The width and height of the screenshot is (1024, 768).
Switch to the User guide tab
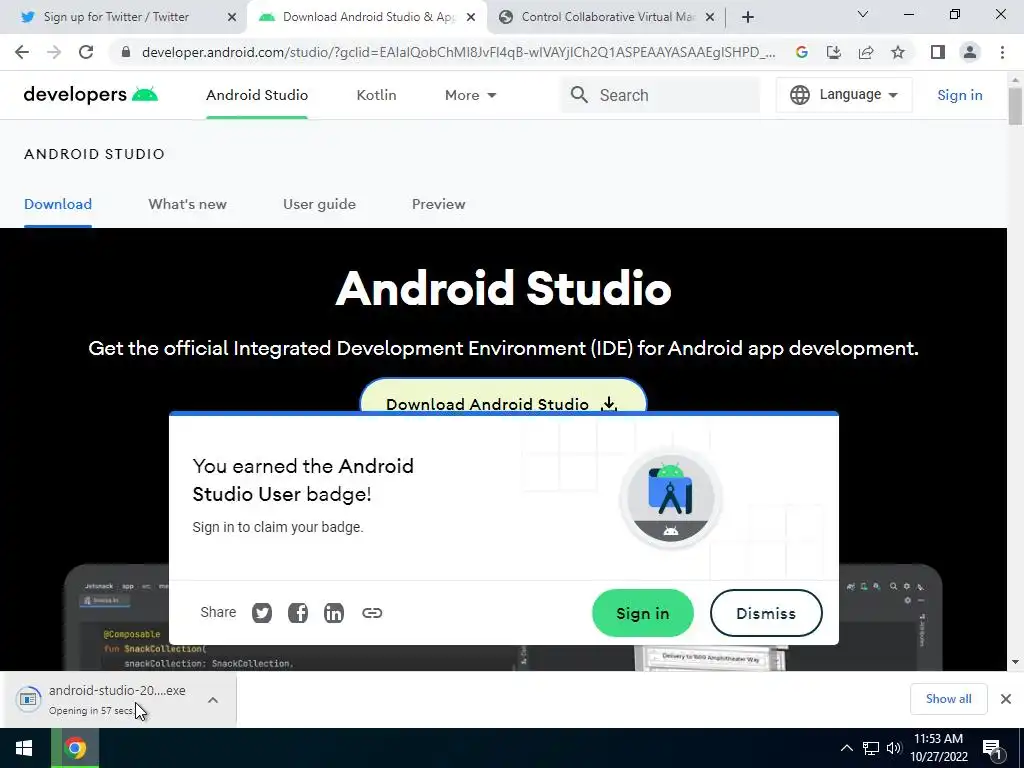pos(319,204)
